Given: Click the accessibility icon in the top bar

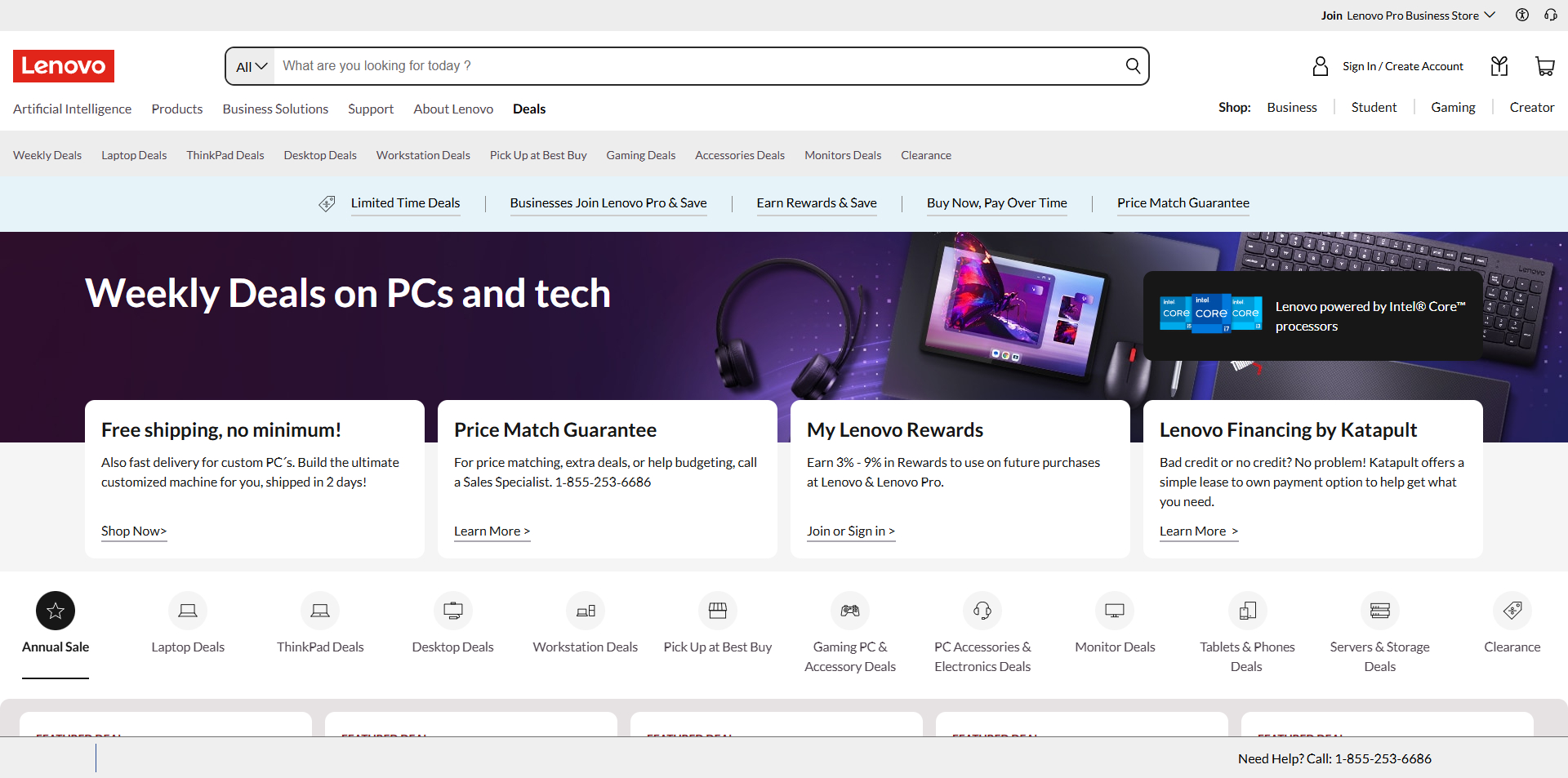Looking at the screenshot, I should pyautogui.click(x=1521, y=15).
